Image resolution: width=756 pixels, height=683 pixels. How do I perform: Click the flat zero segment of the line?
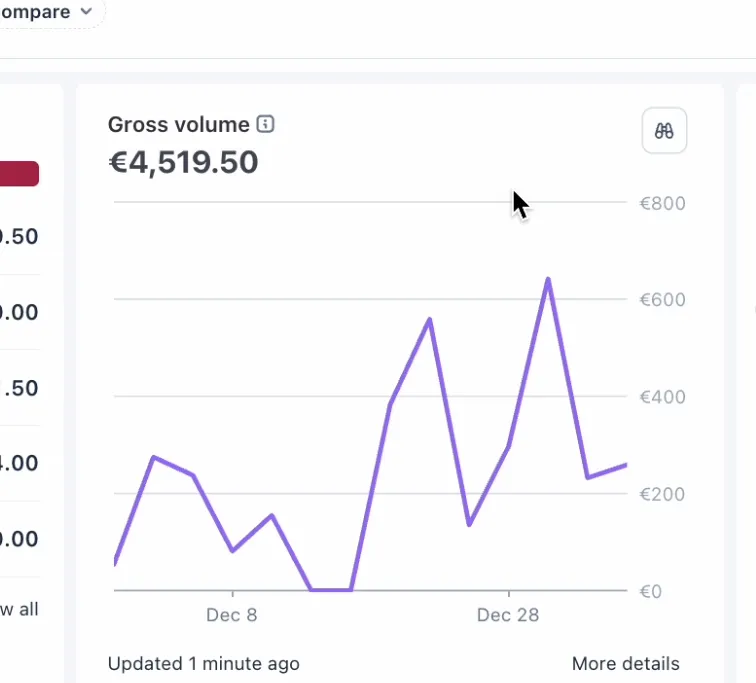point(331,590)
